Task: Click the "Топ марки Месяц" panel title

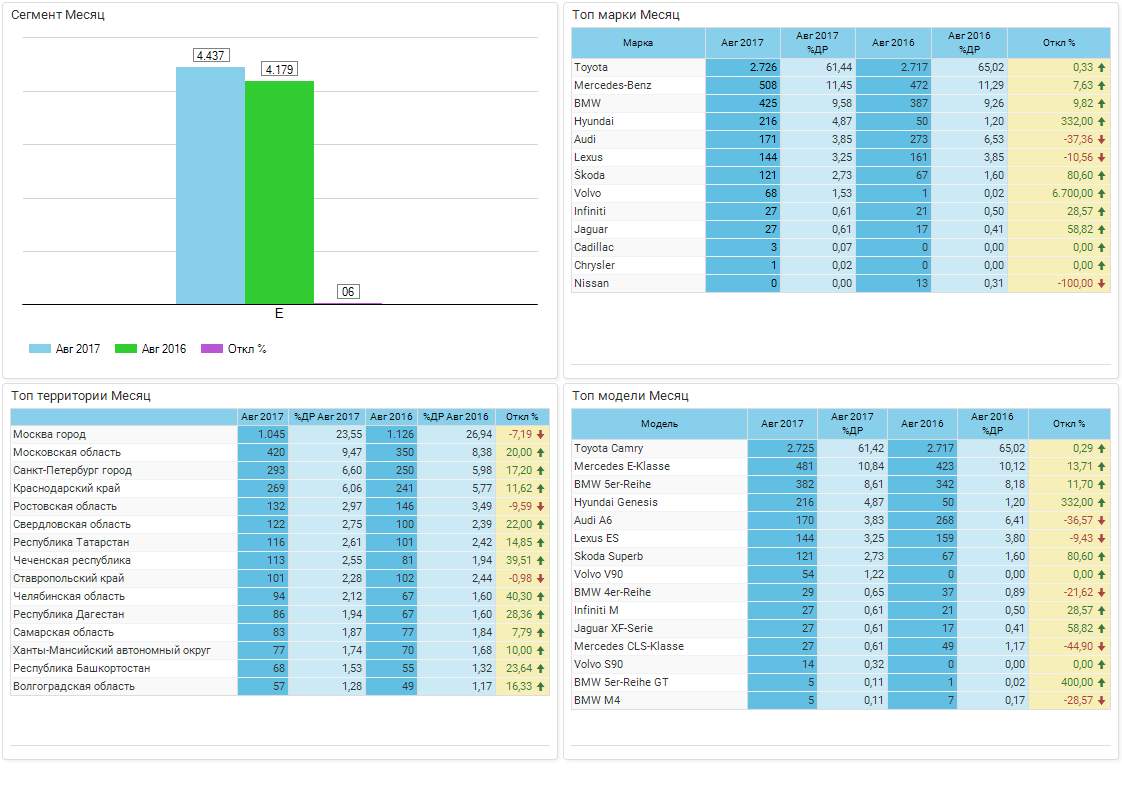Action: (625, 14)
